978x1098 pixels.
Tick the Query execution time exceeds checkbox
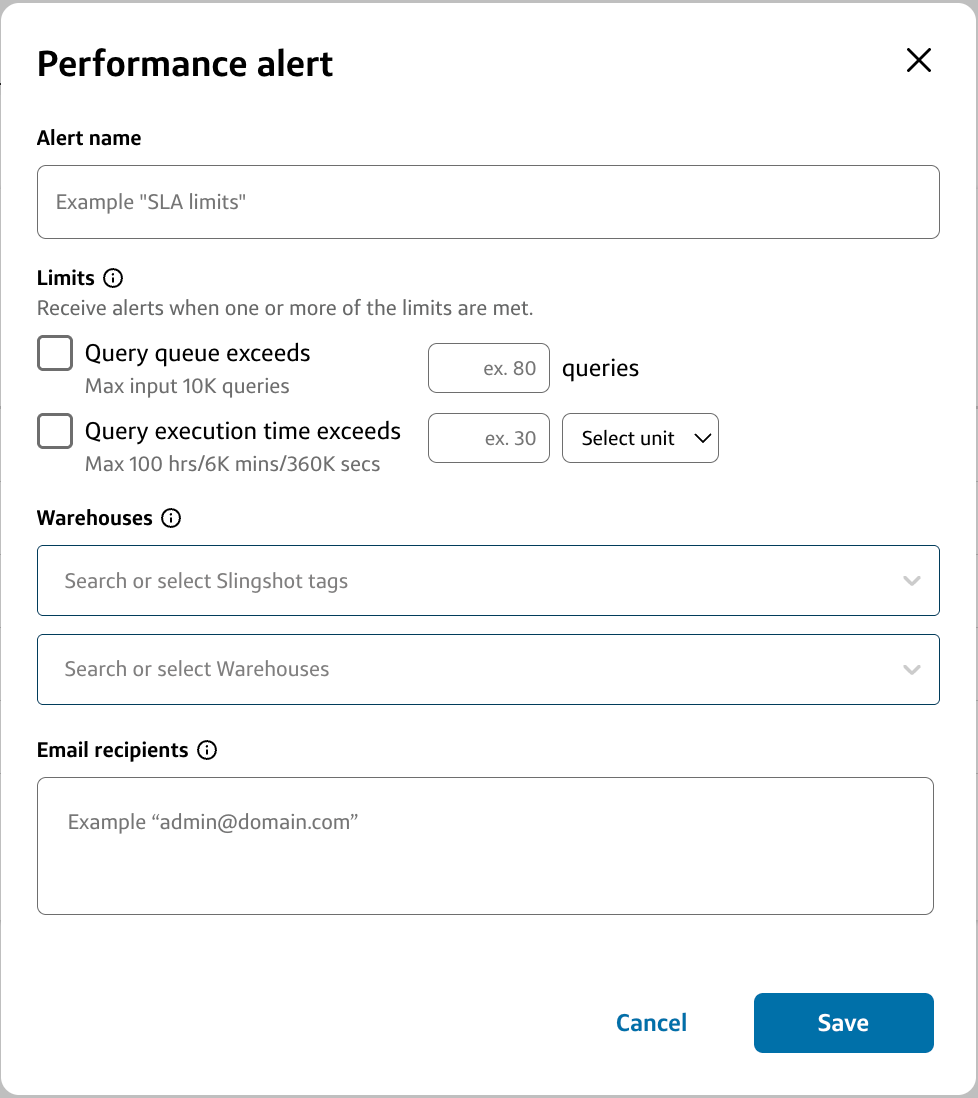(55, 431)
